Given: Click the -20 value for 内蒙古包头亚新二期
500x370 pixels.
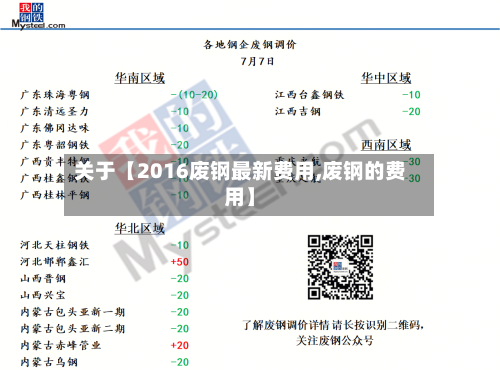Looking at the screenshot, I should tap(180, 329).
